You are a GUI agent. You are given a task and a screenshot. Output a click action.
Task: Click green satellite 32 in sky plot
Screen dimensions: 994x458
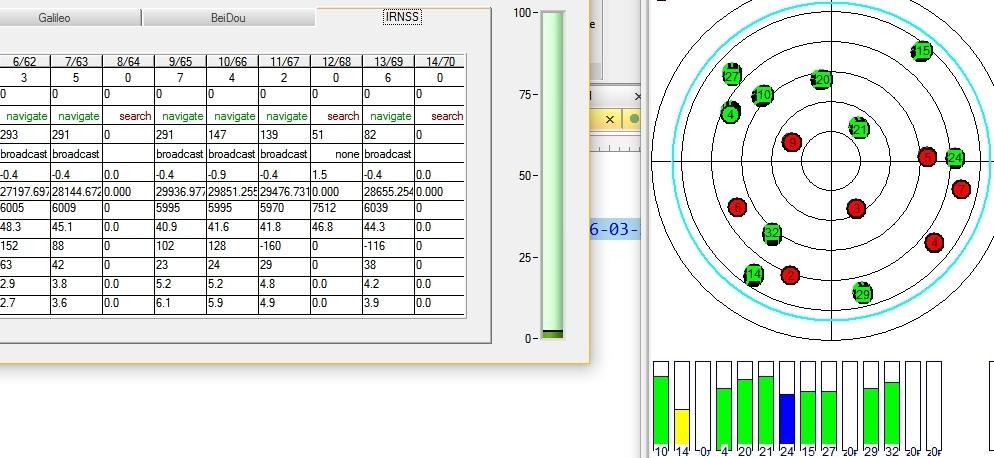pos(771,233)
